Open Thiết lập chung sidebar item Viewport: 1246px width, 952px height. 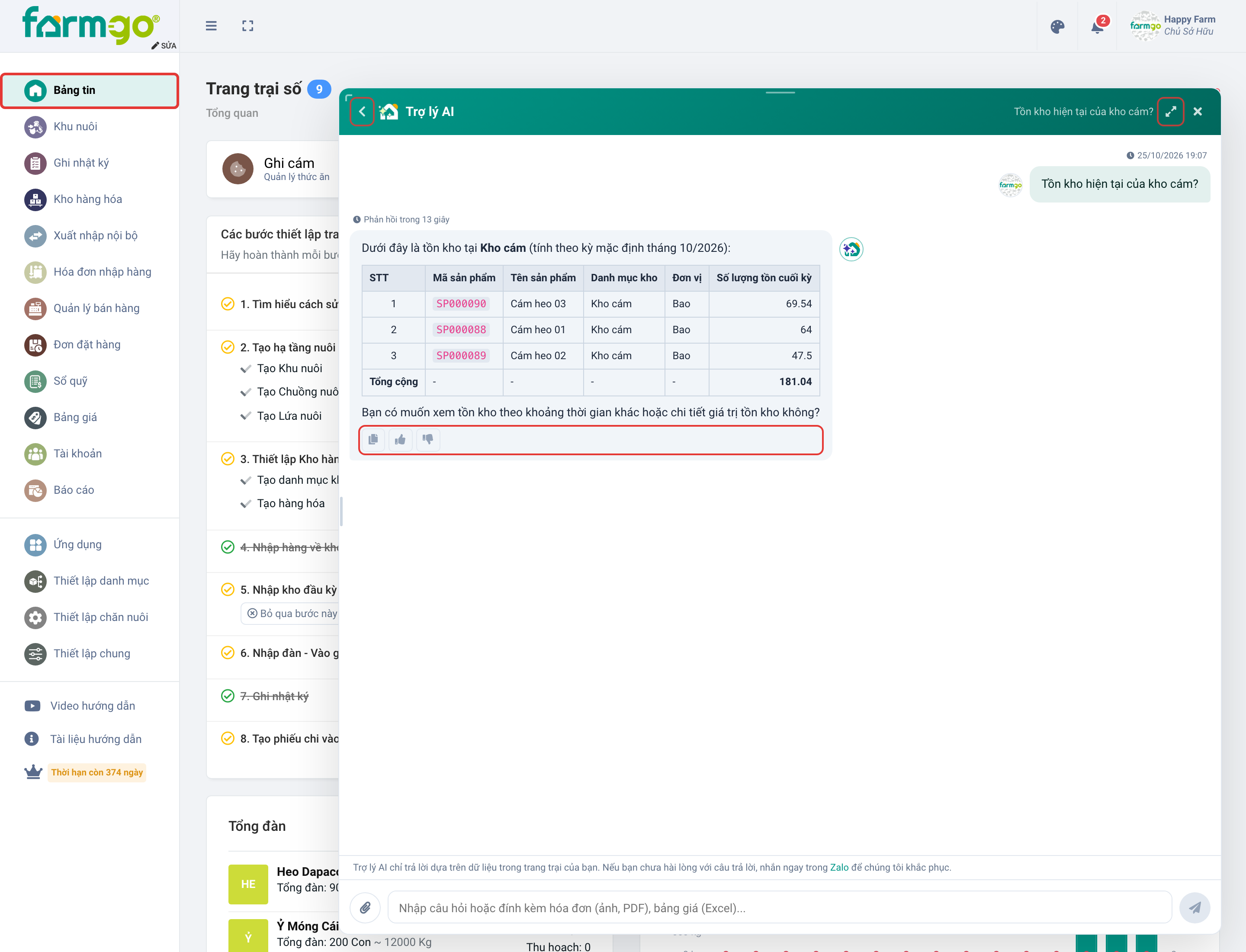pyautogui.click(x=90, y=653)
